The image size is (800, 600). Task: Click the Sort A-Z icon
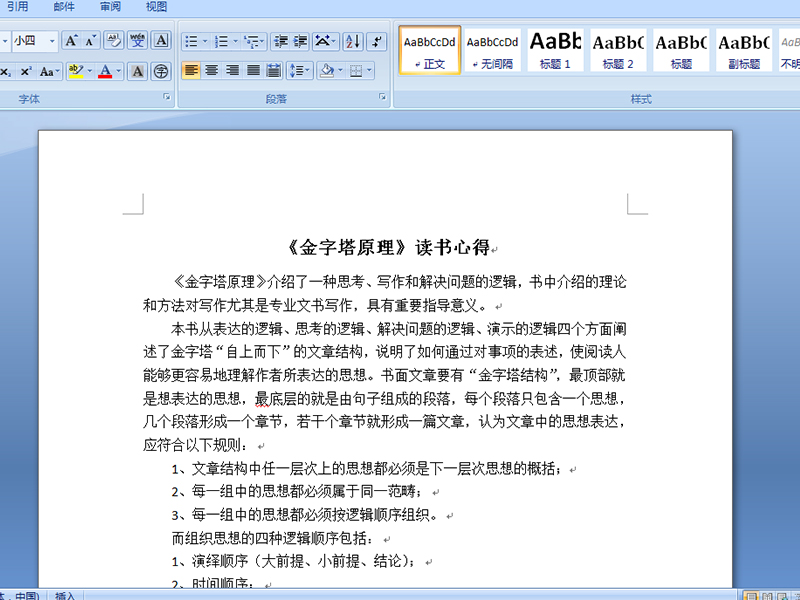coord(352,41)
